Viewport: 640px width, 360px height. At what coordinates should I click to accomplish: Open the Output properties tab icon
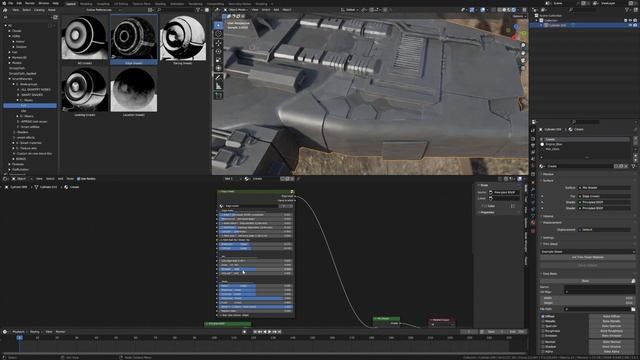[x=533, y=145]
